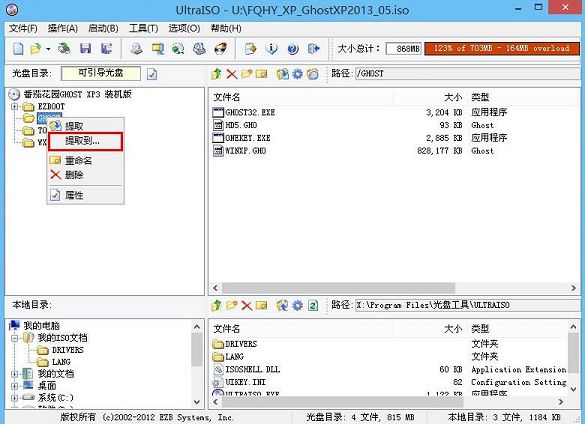Click the blue gear icon in local pane

(297, 305)
